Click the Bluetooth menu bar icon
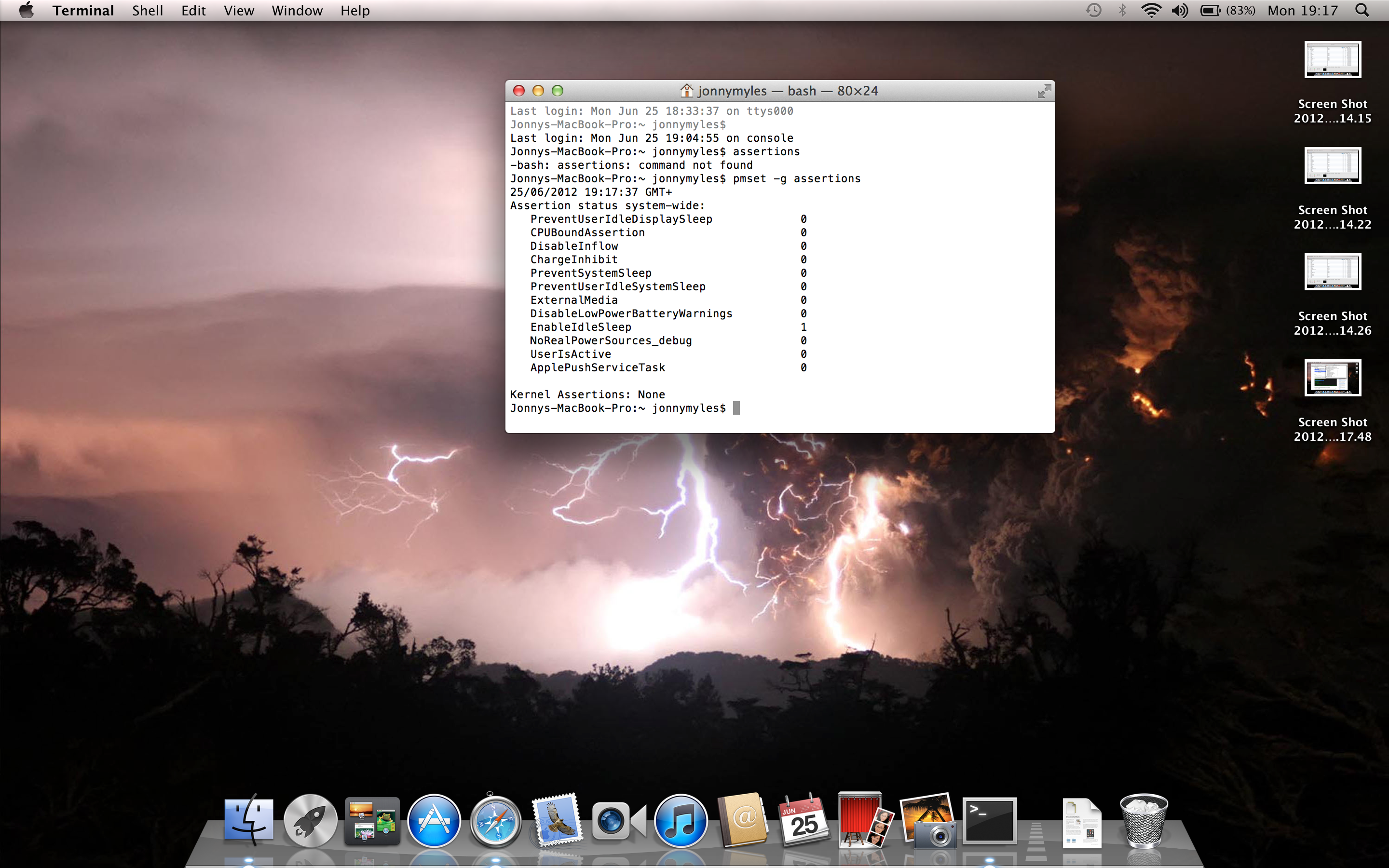This screenshot has height=868, width=1389. coord(1123,10)
